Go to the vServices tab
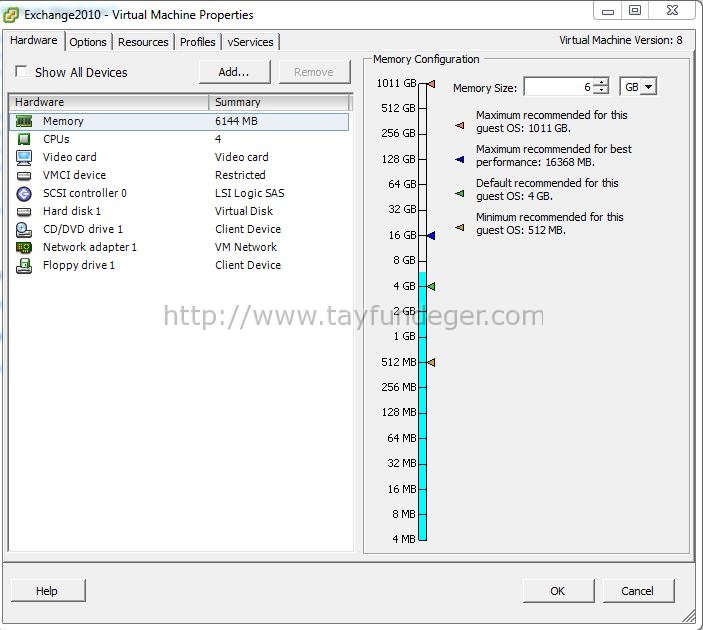Viewport: 703px width, 630px height. tap(250, 42)
